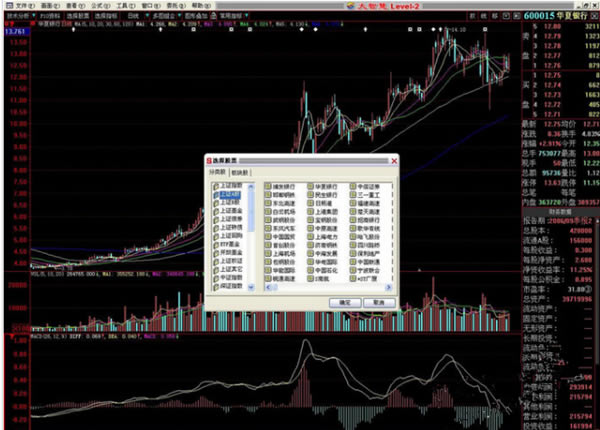Image resolution: width=600 pixels, height=430 pixels.
Task: Open the 公式 menu
Action: click(x=101, y=6)
